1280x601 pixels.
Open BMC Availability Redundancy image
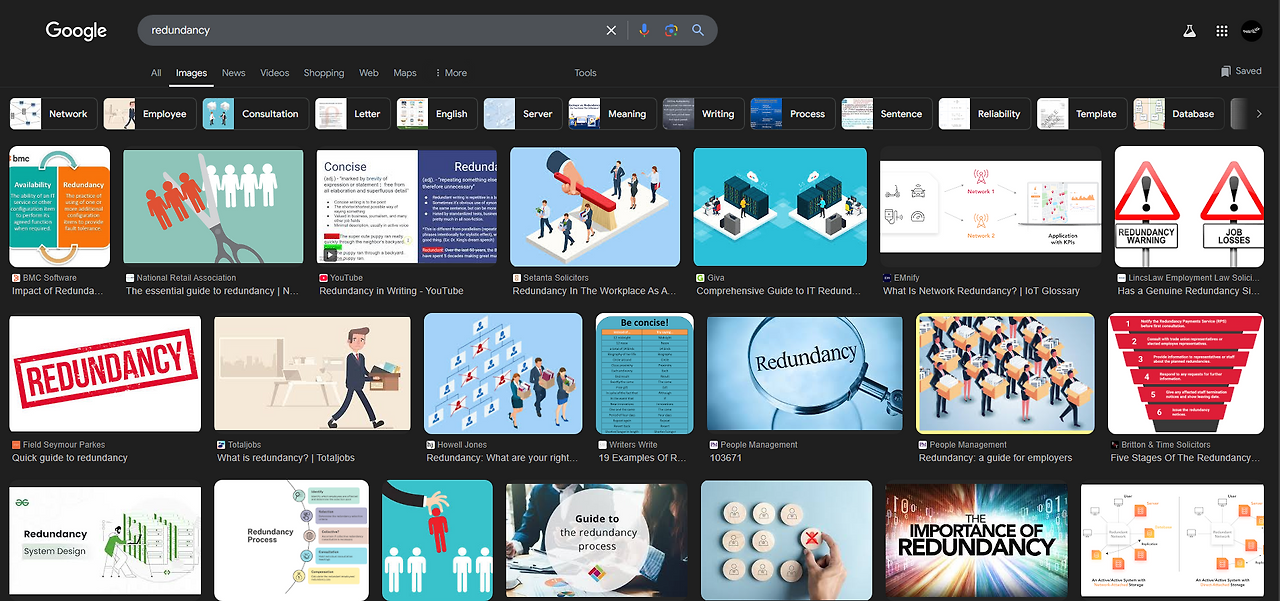tap(59, 207)
